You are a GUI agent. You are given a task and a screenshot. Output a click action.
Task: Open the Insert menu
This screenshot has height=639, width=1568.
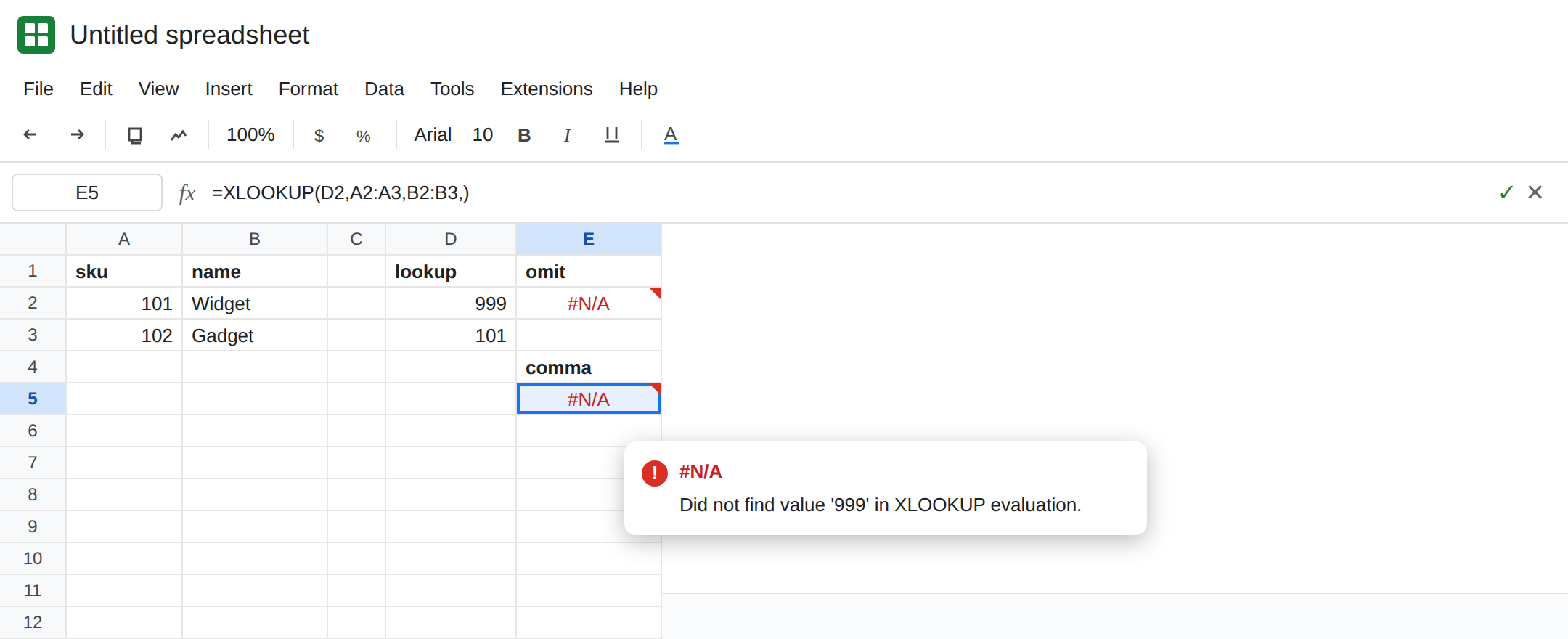pyautogui.click(x=229, y=89)
